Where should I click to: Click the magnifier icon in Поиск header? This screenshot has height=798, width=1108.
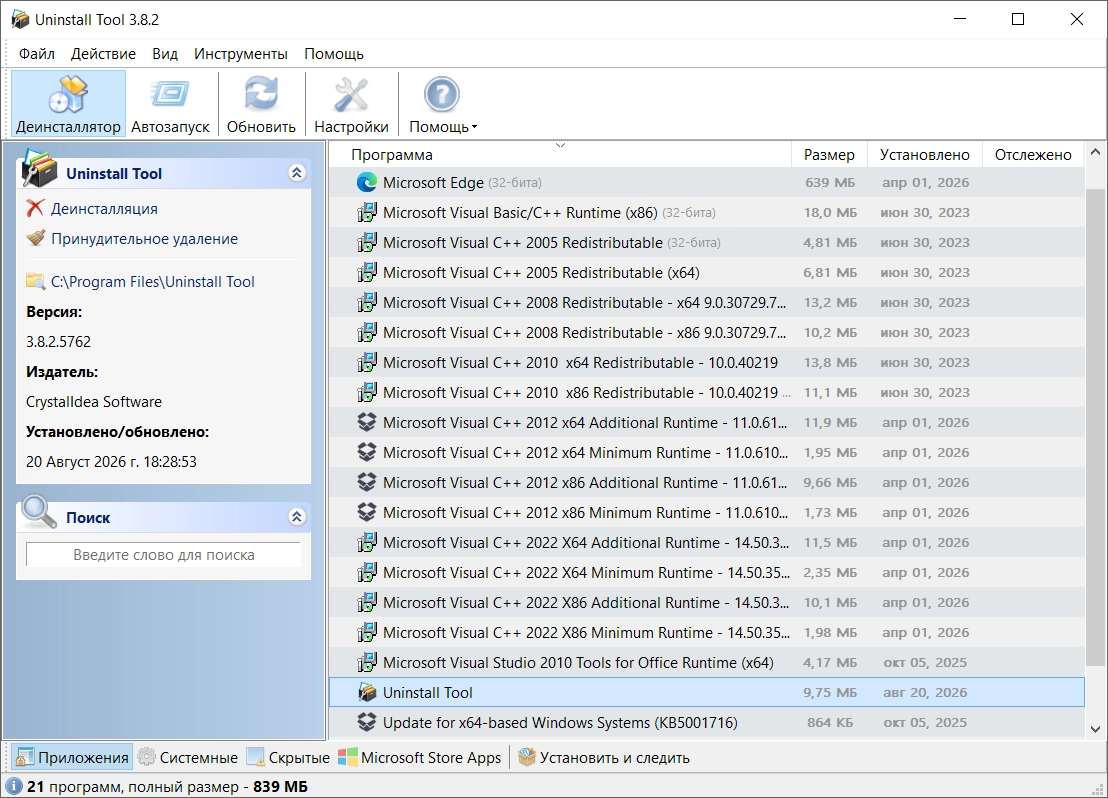[x=40, y=512]
